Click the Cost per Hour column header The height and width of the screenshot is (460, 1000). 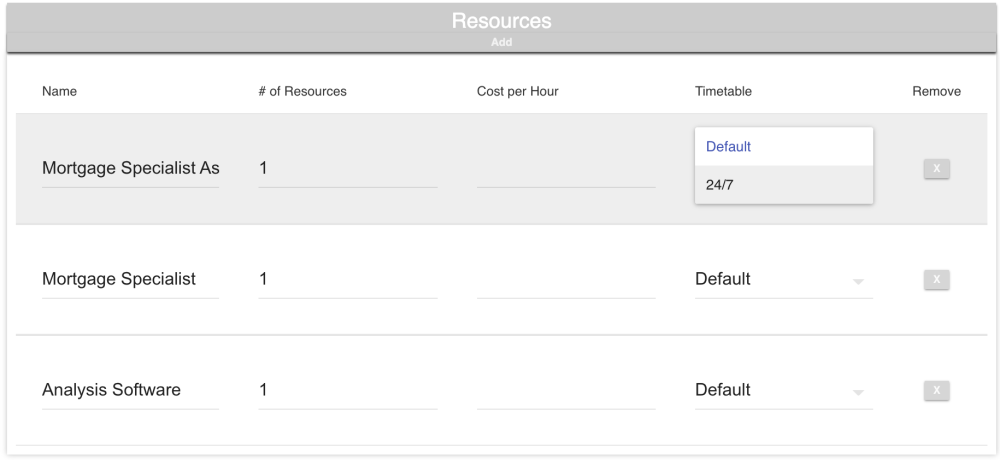click(x=517, y=92)
